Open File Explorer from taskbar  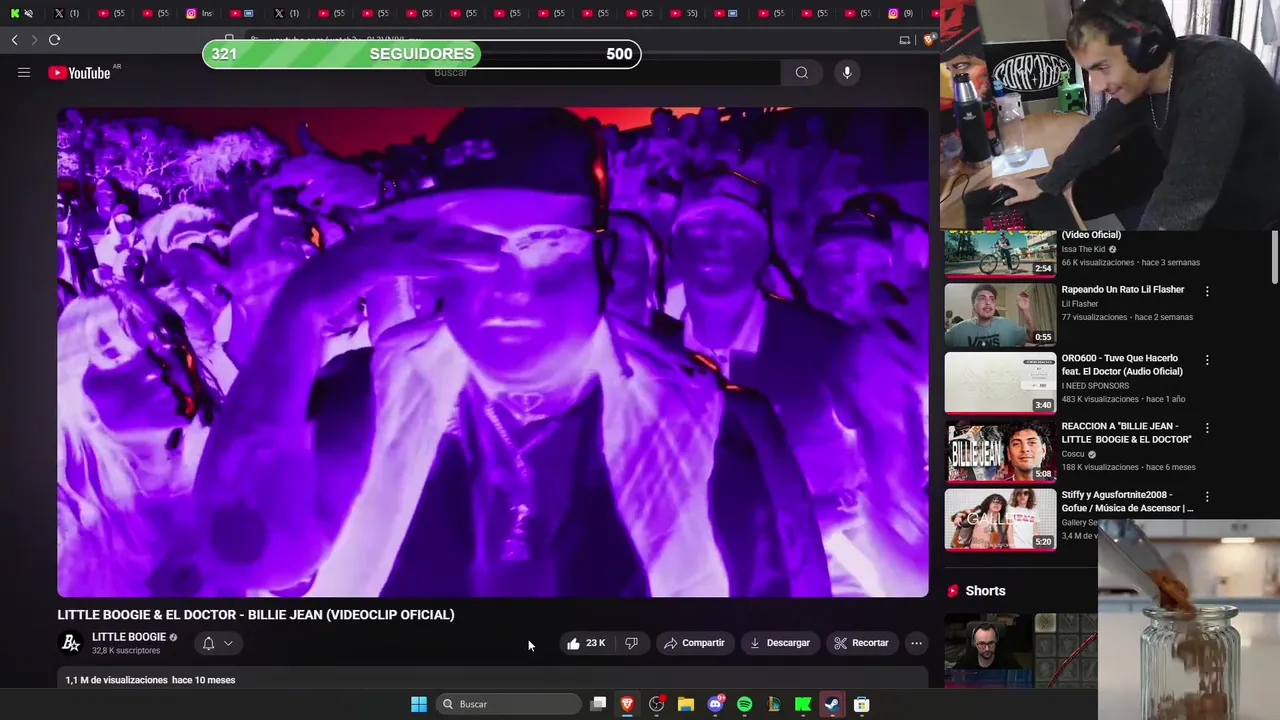[x=686, y=704]
